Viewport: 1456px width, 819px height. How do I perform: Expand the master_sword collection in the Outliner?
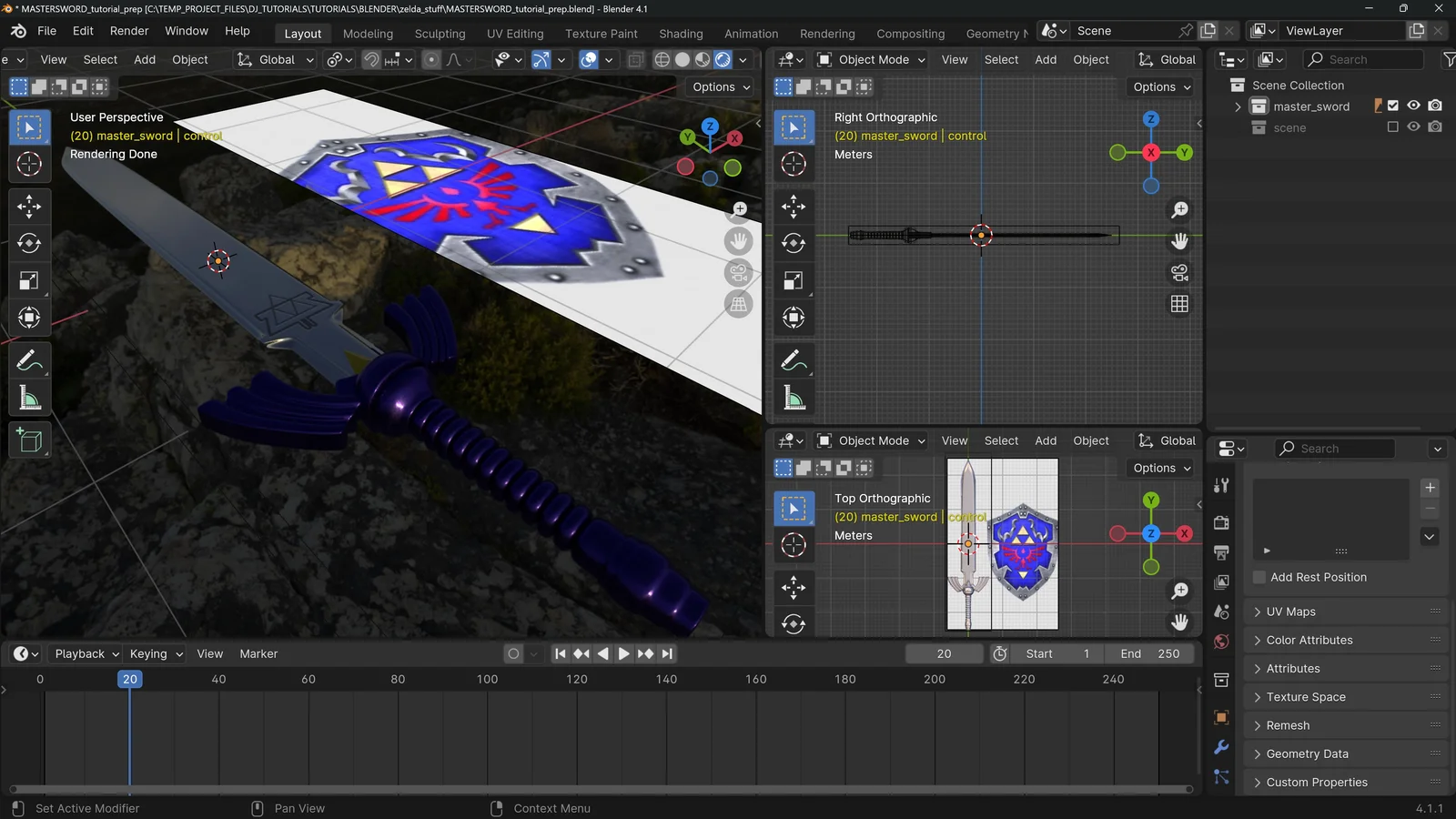click(x=1238, y=106)
